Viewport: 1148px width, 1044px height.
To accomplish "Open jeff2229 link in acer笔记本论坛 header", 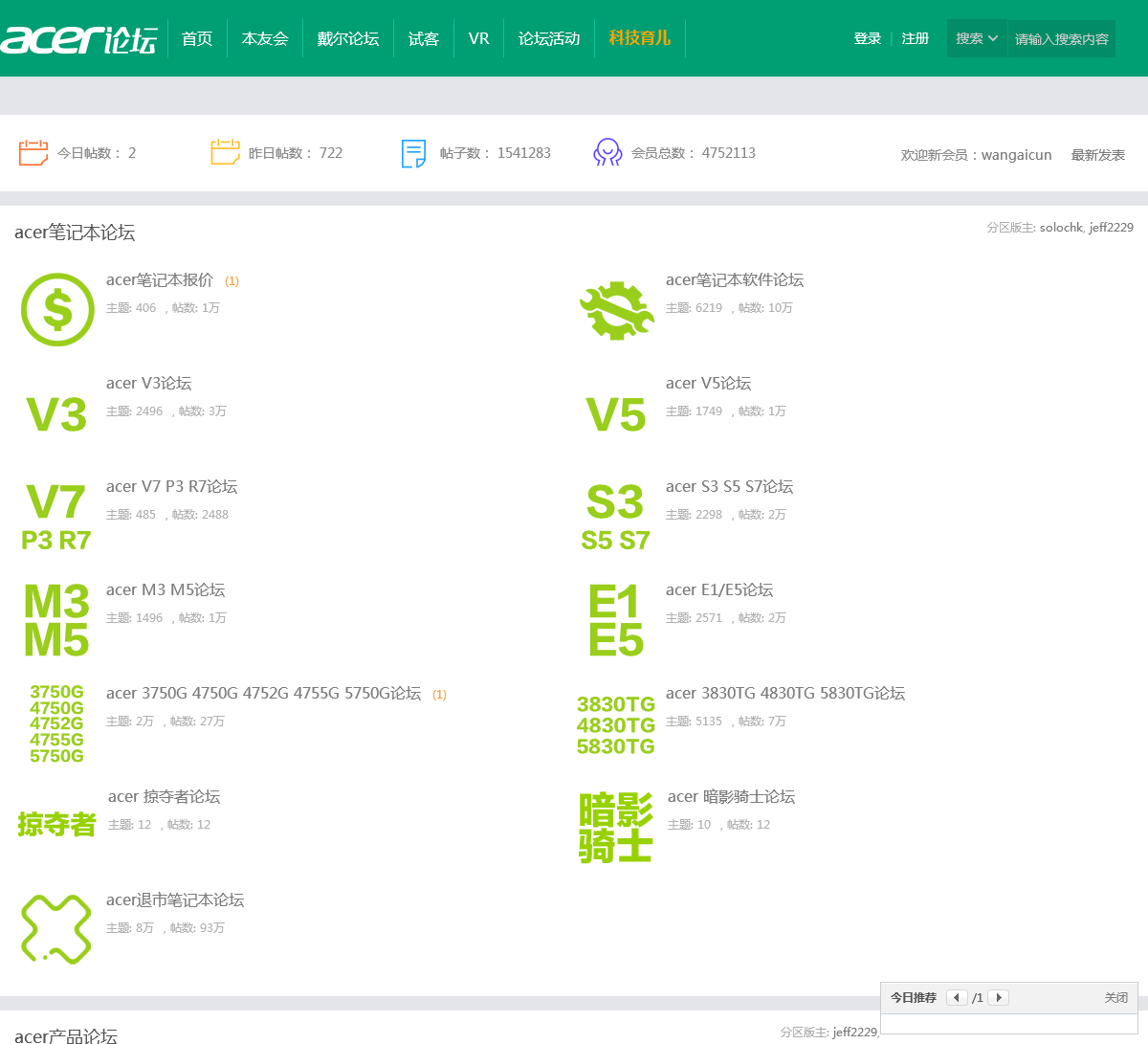I will tap(1112, 228).
